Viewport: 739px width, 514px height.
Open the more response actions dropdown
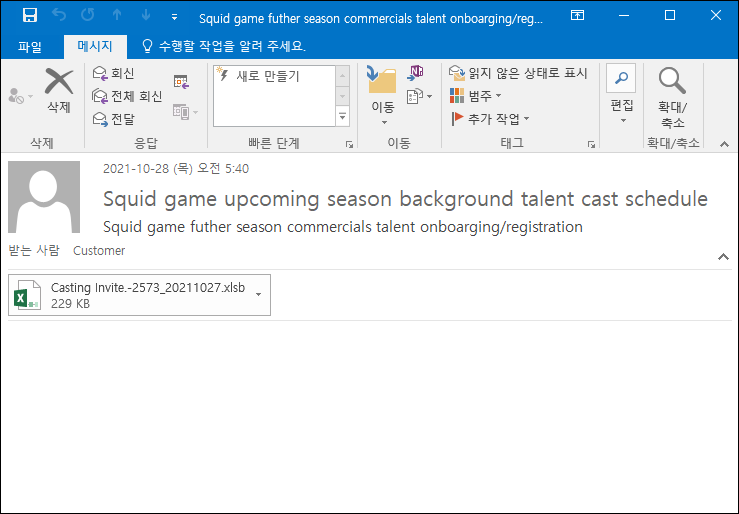coord(185,112)
